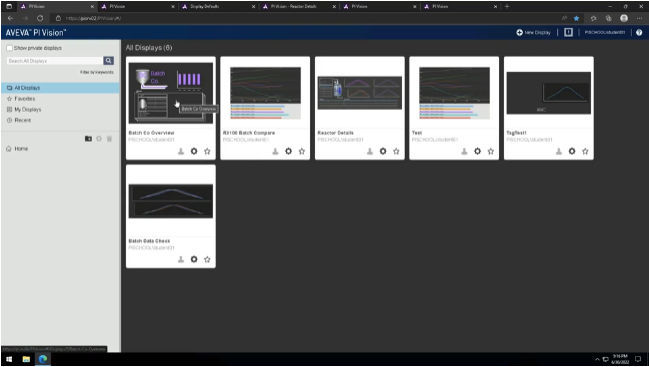Viewport: 649px width, 367px height.
Task: Focus the Search All Displays field
Action: point(55,61)
